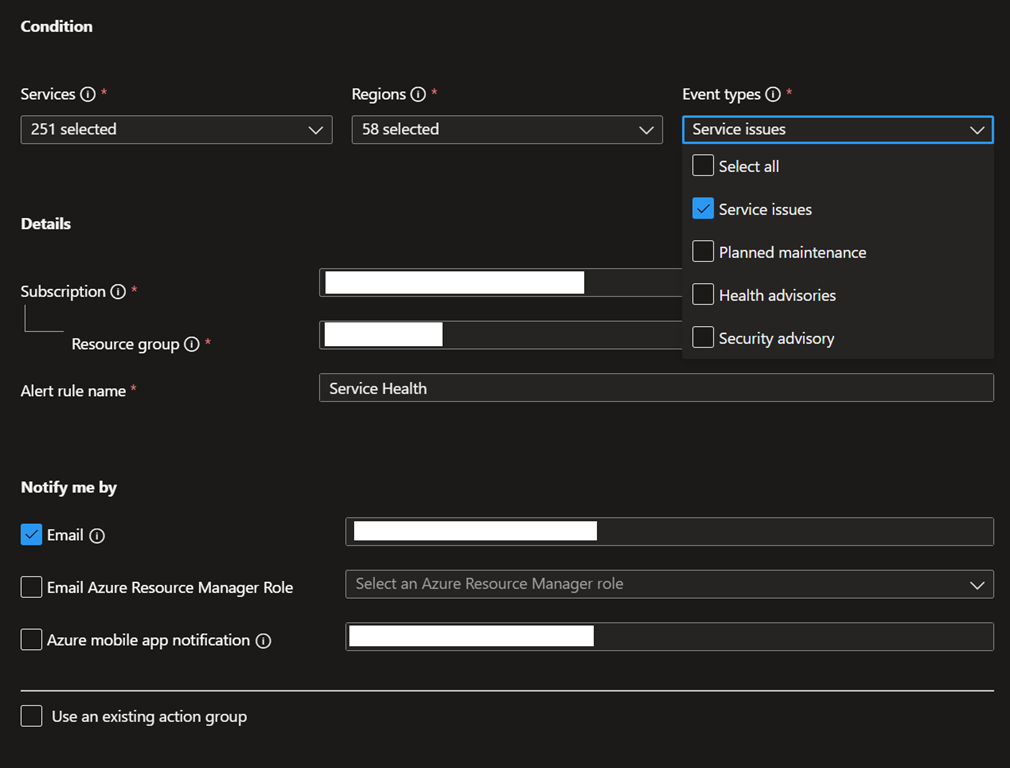
Task: Expand the Regions dropdown with 58 selected
Action: pos(506,130)
